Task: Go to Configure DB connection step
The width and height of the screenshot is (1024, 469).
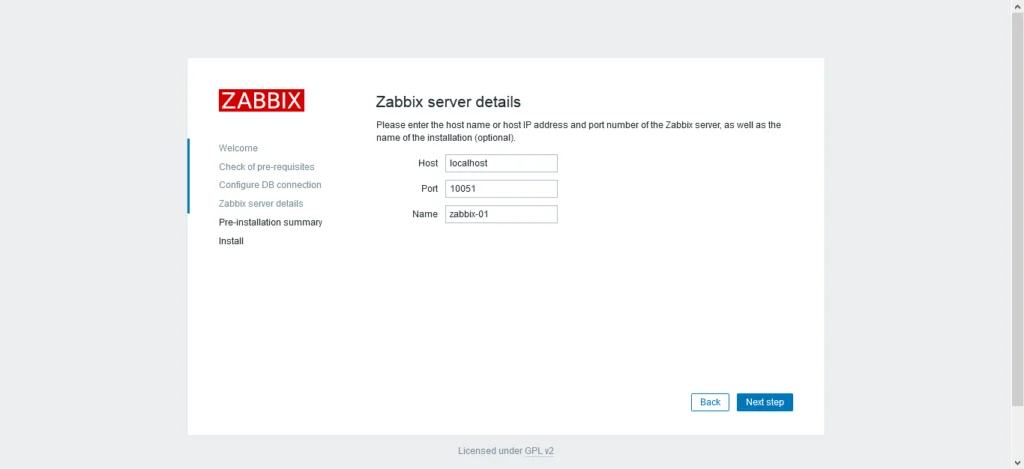Action: 270,185
